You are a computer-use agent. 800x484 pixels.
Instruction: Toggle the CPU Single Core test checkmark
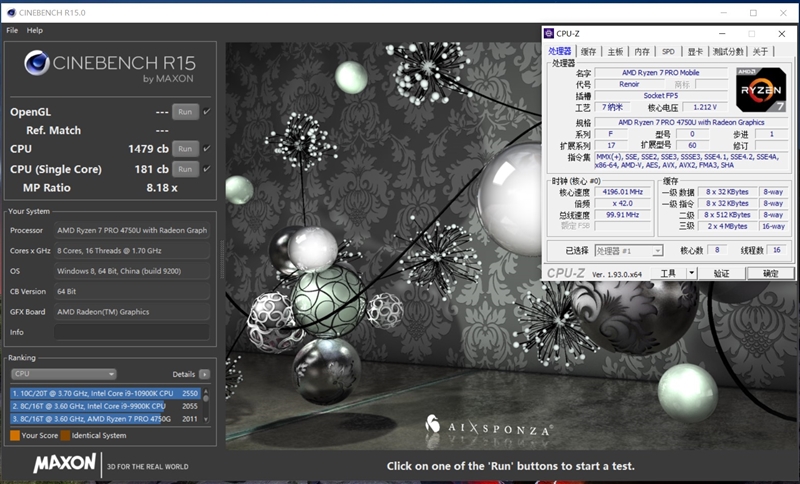207,169
